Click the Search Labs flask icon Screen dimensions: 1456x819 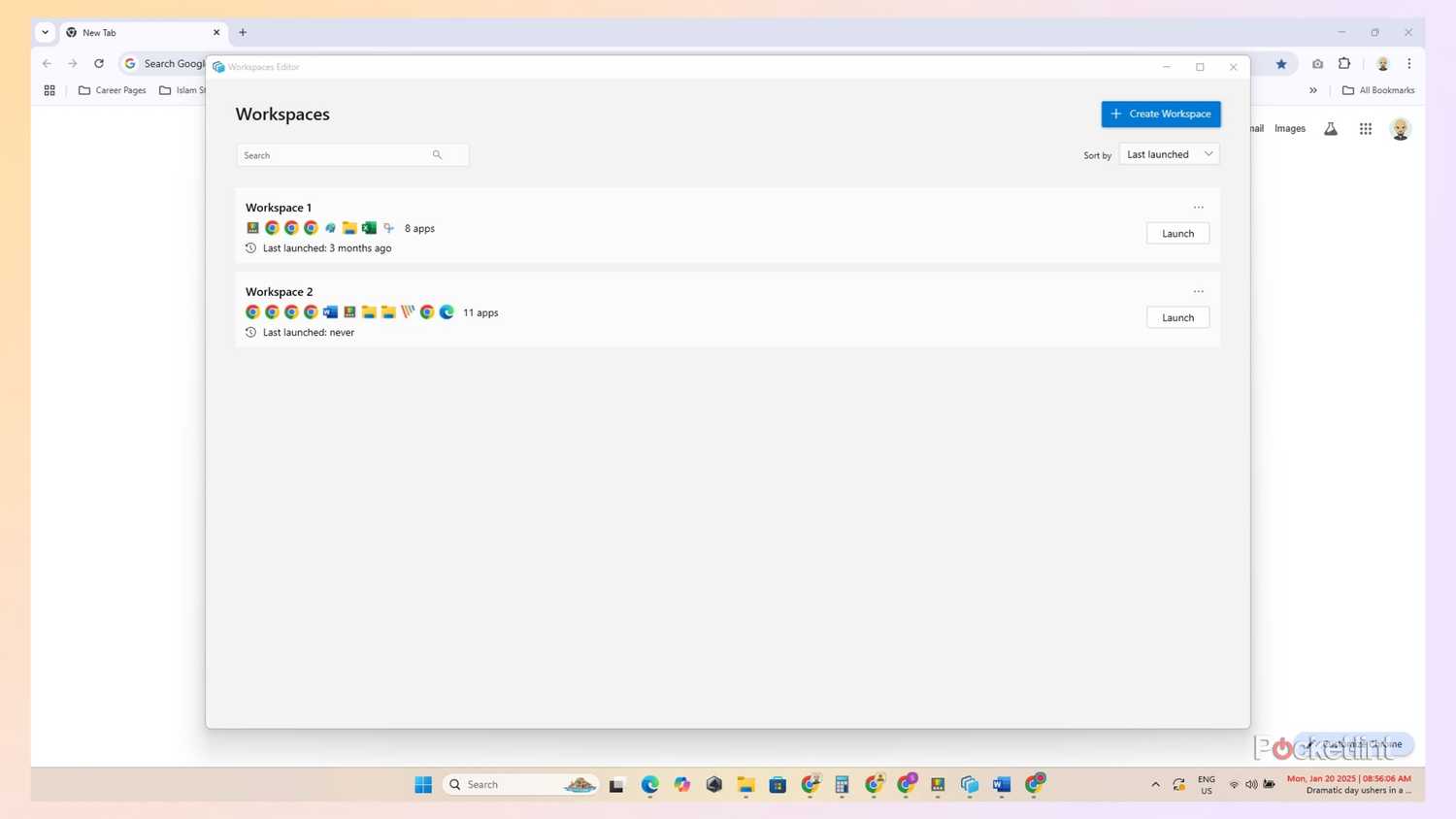[x=1331, y=129]
